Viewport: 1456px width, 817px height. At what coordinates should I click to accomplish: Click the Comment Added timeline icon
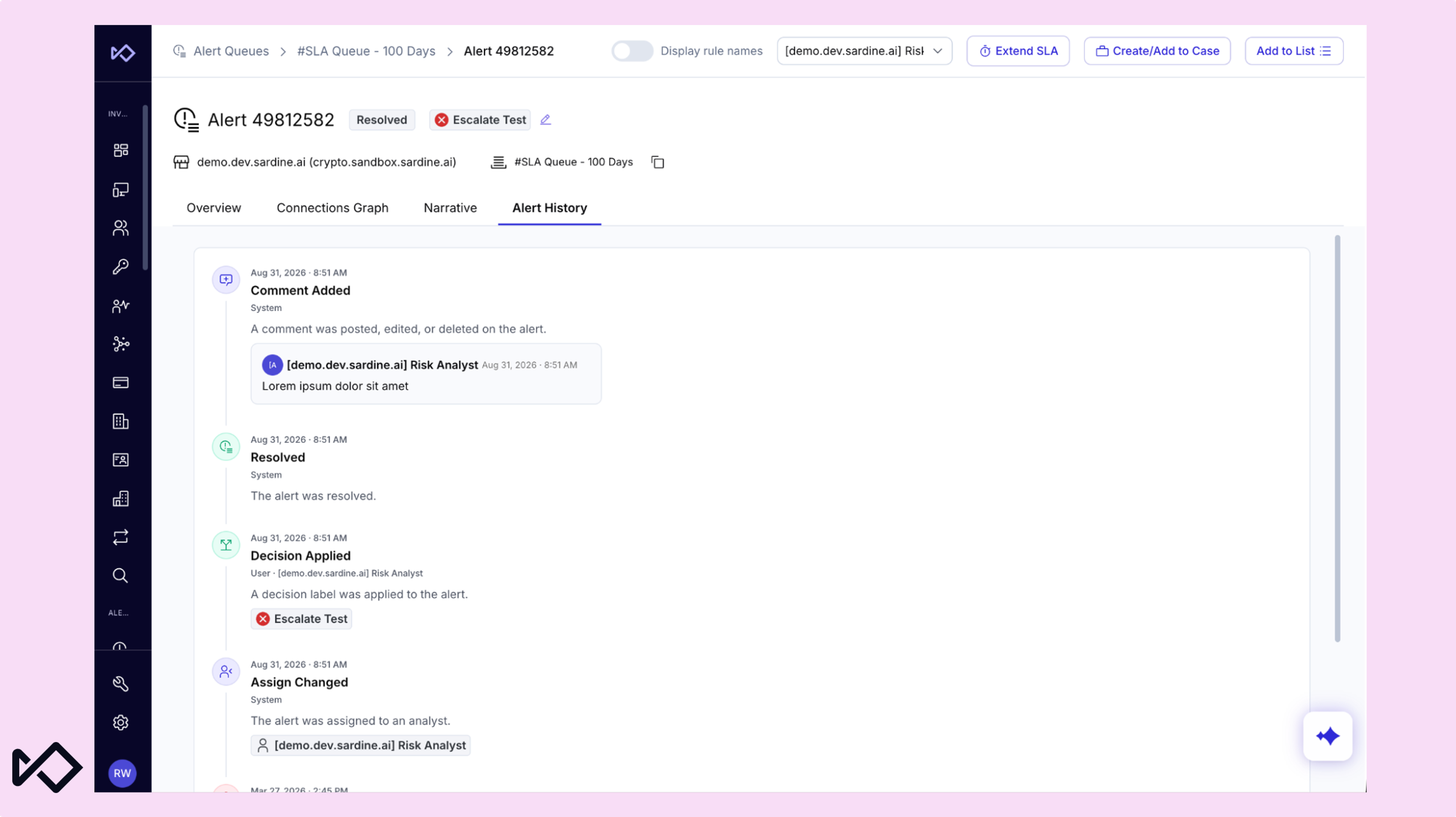[x=226, y=280]
